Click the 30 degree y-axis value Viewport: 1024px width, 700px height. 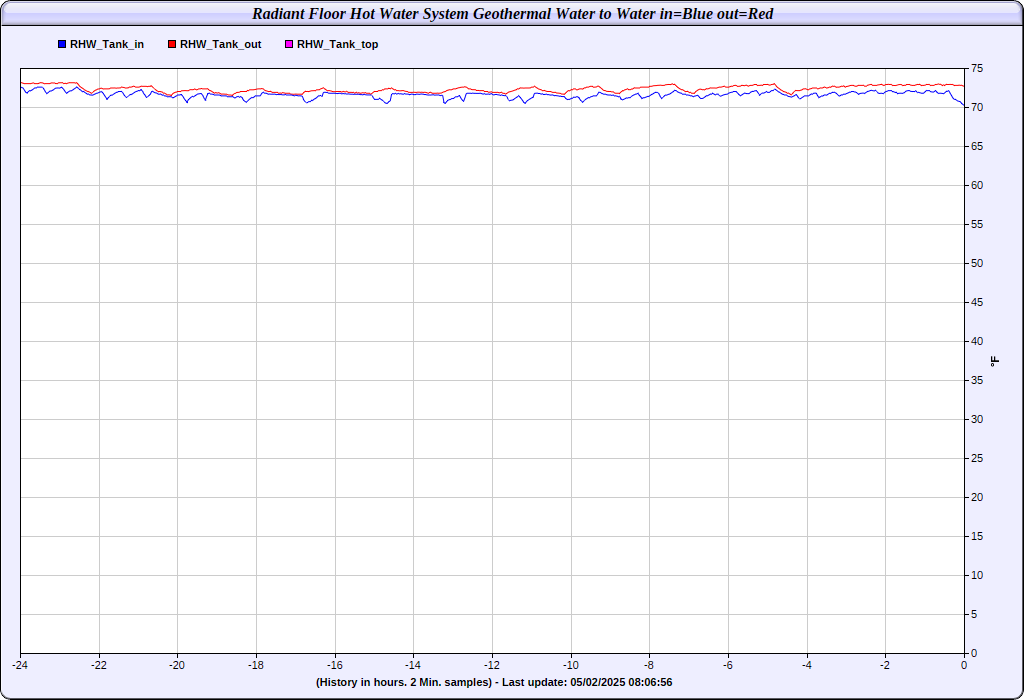977,419
